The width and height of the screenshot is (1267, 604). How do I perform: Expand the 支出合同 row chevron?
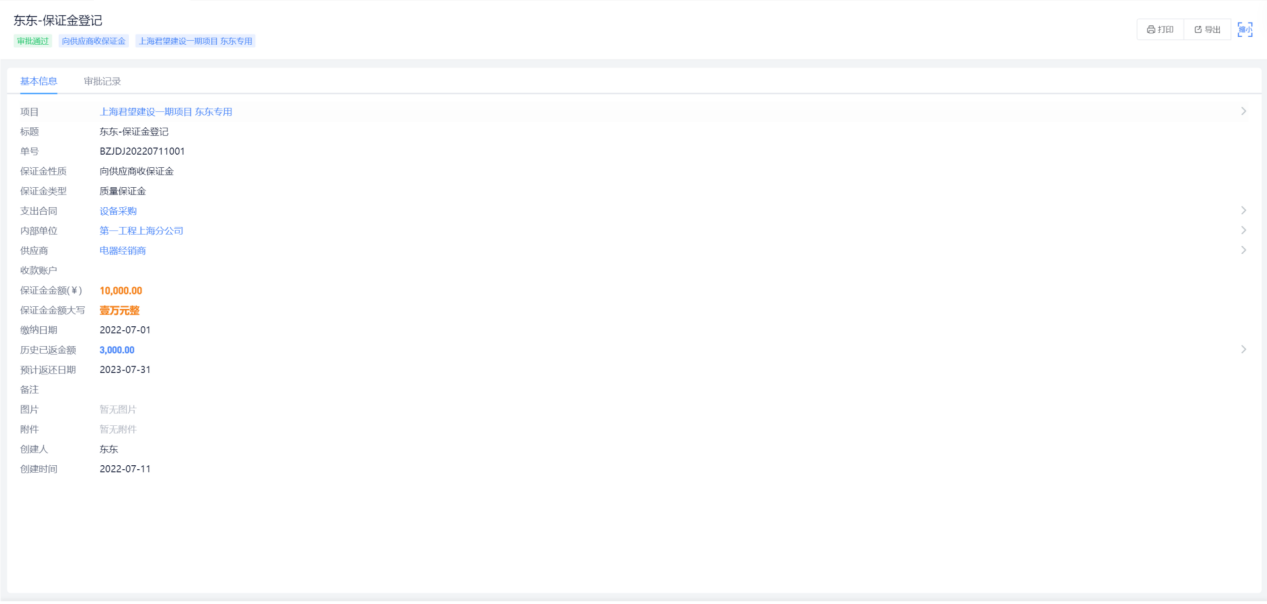point(1243,210)
